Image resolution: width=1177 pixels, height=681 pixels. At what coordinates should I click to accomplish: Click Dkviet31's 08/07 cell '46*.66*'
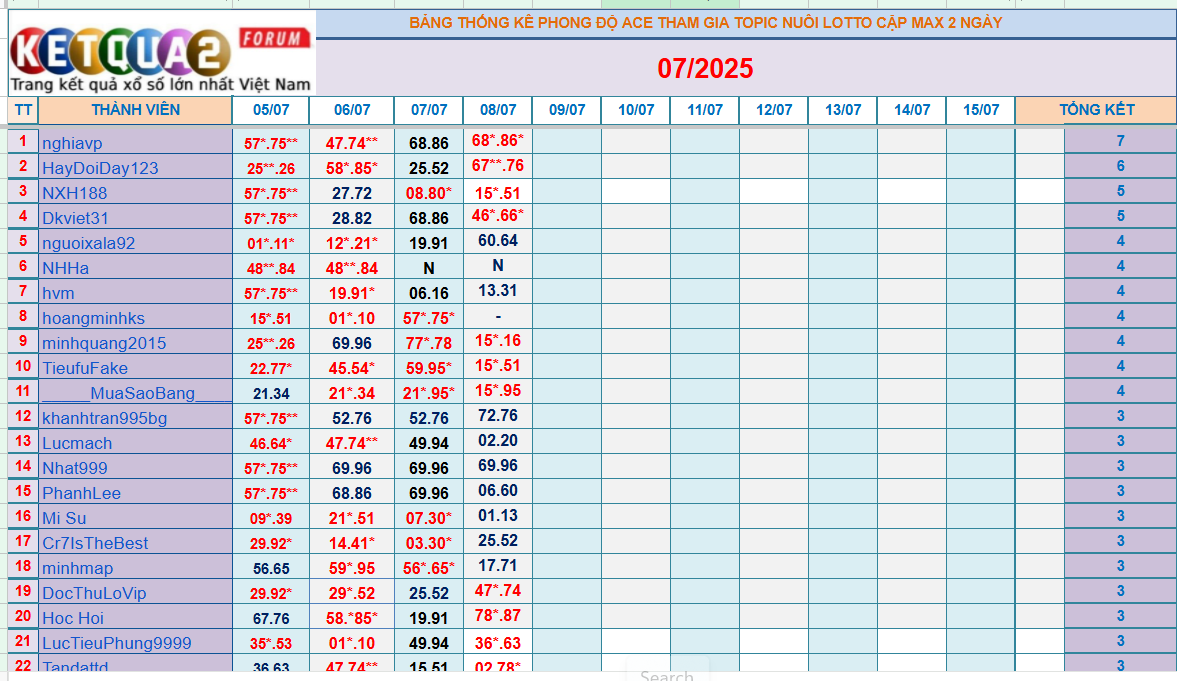(498, 215)
